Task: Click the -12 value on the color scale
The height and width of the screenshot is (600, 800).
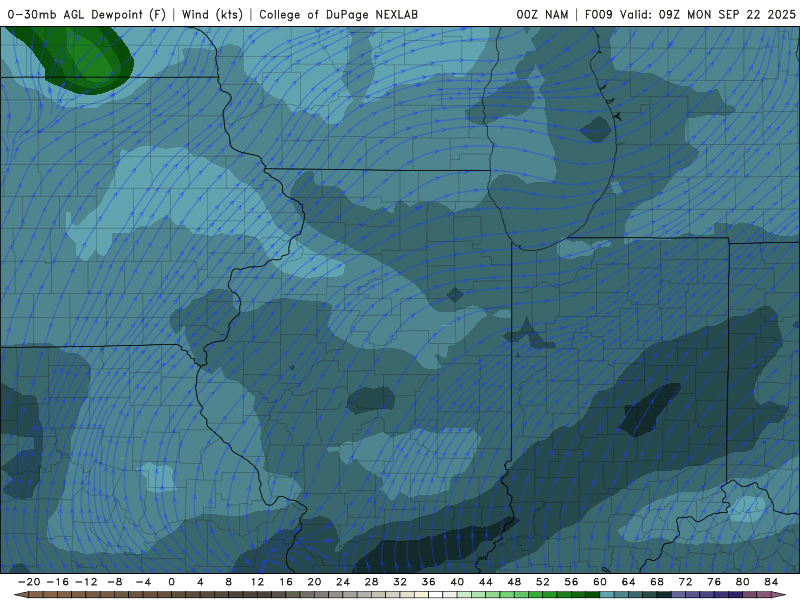Action: click(x=86, y=582)
